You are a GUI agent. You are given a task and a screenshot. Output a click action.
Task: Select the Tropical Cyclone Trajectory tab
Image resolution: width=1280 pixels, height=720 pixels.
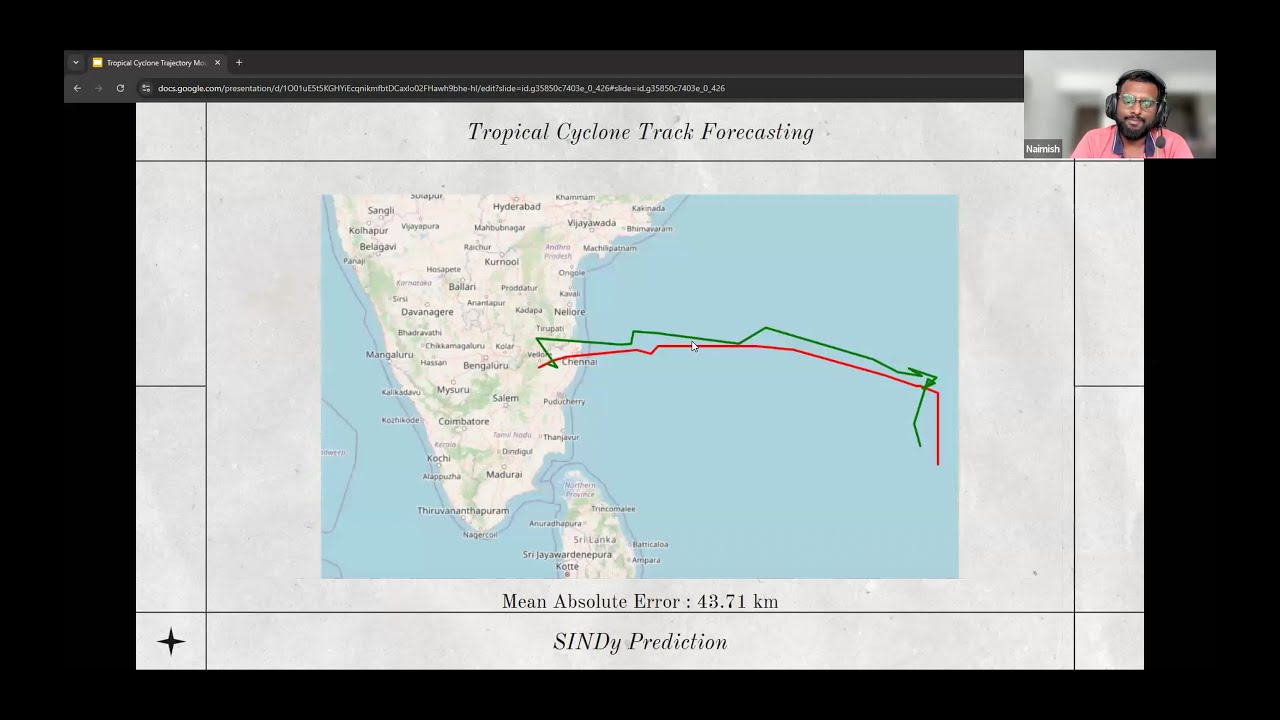[156, 63]
